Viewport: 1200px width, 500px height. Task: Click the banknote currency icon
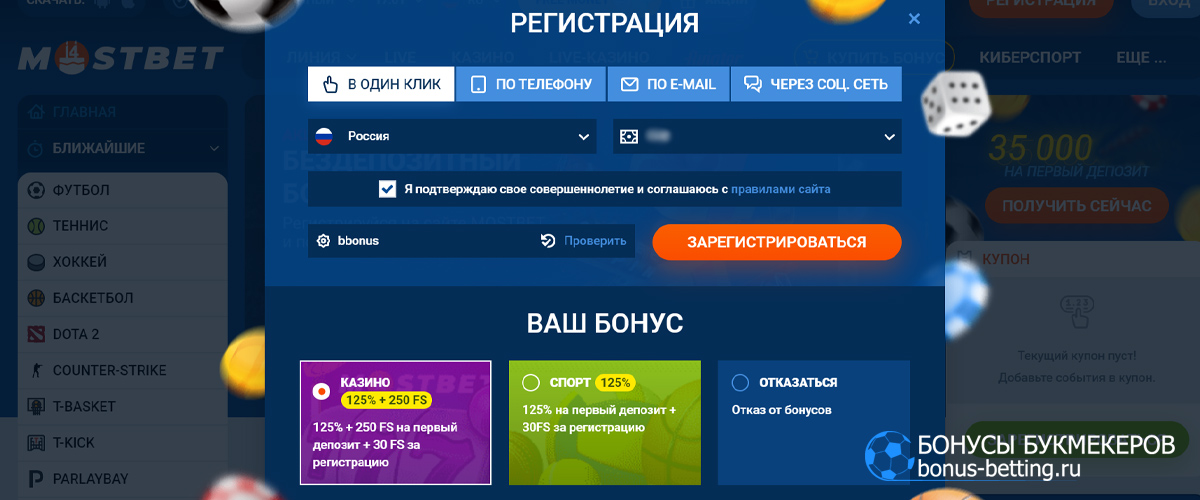[x=628, y=136]
